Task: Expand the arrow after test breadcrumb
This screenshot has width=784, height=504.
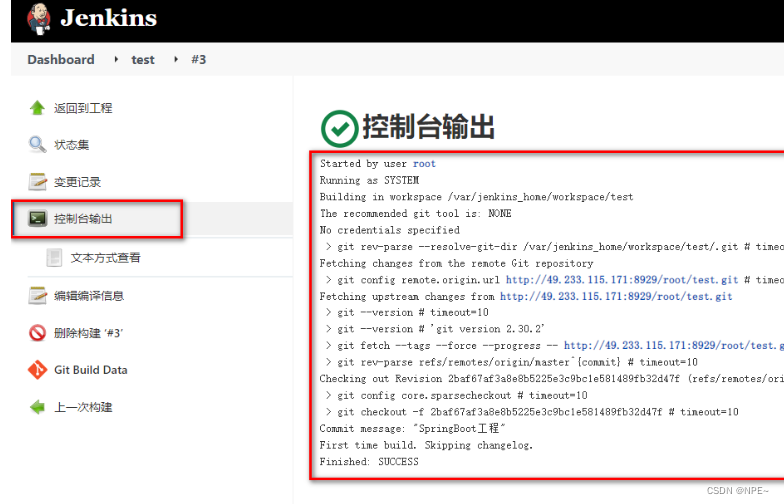Action: (176, 60)
